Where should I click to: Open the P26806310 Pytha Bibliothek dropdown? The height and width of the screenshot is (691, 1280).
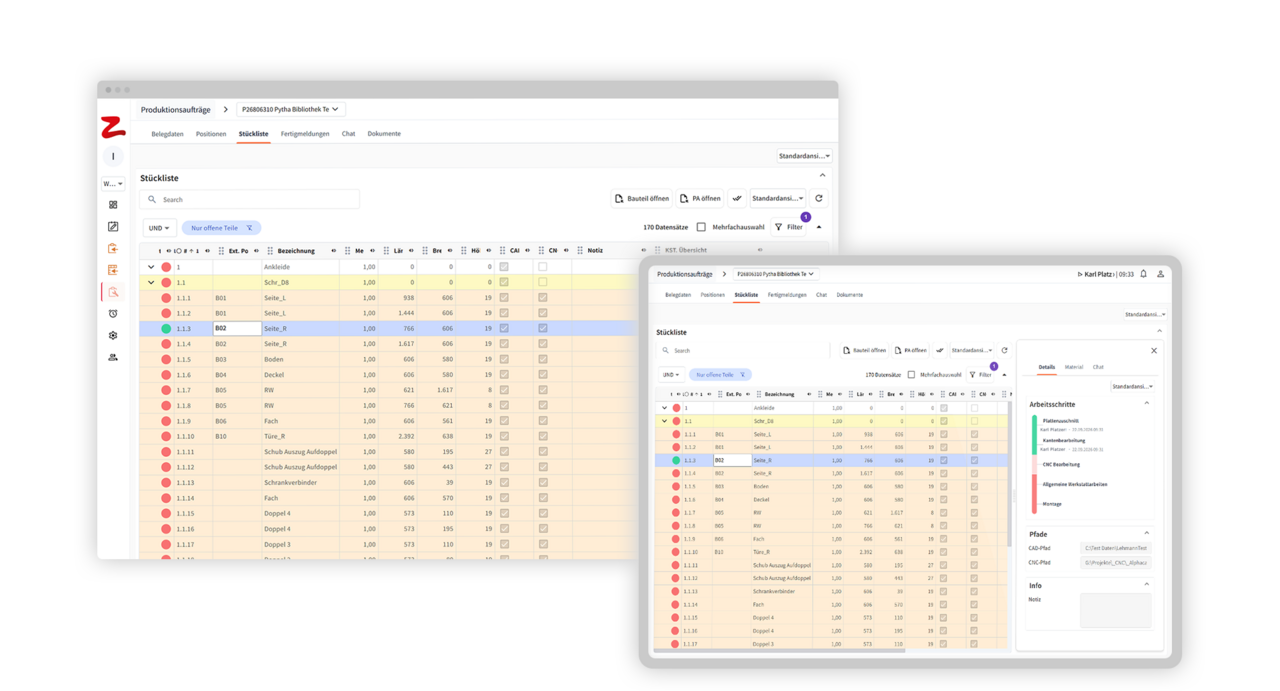(x=291, y=110)
